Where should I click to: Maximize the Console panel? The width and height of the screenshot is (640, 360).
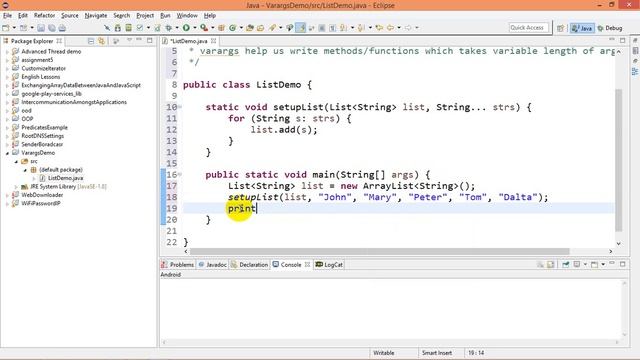[x=622, y=264]
